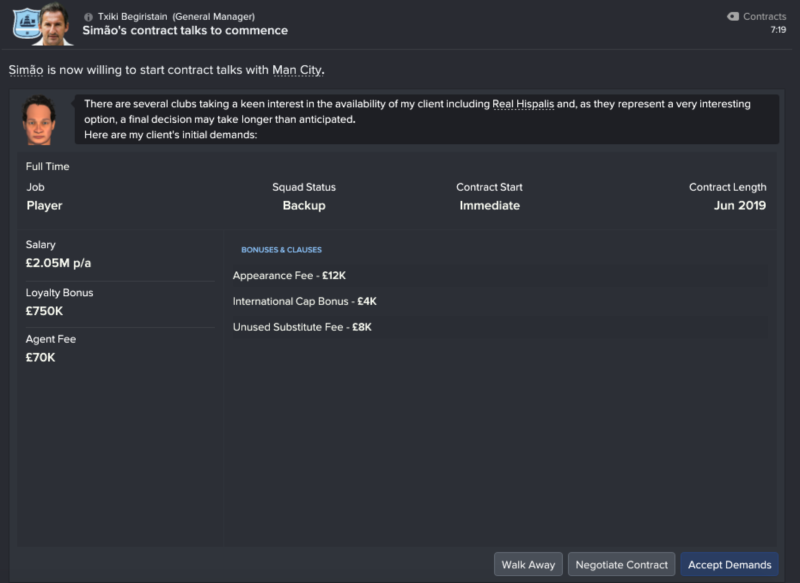Screen dimensions: 800x583
Task: Click the Jun 2019 contract length
Action: pyautogui.click(x=740, y=206)
